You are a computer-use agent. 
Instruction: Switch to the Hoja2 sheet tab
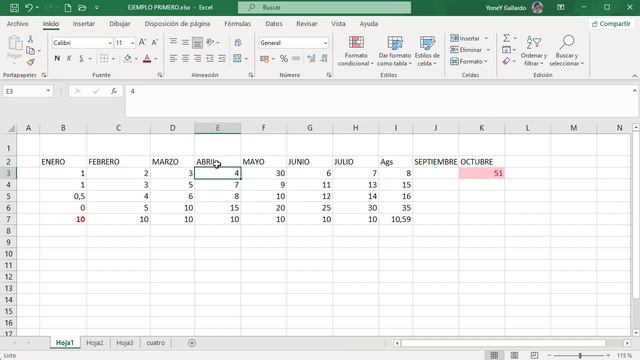(95, 343)
